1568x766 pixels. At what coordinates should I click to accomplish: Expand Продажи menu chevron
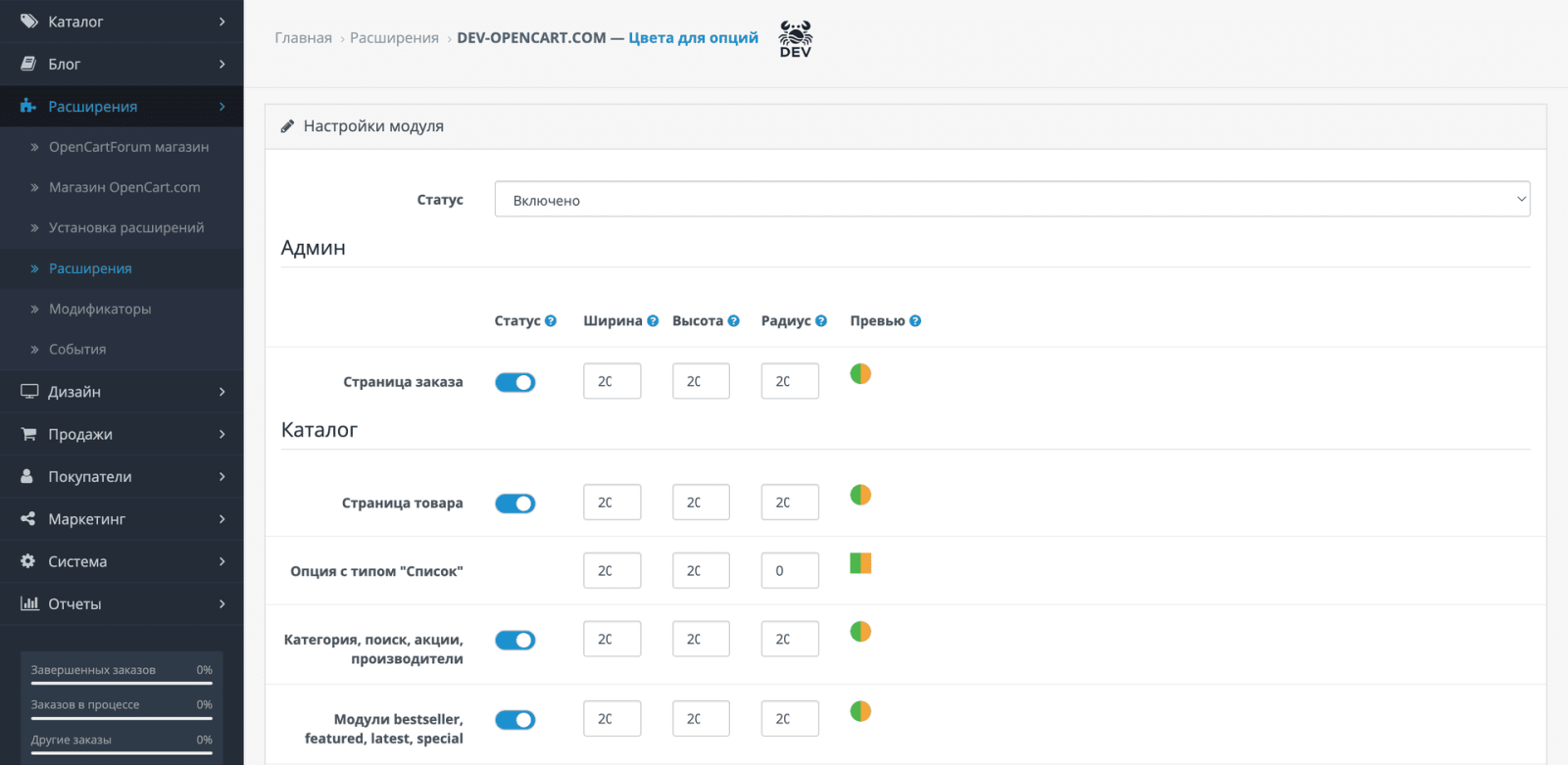(x=222, y=434)
